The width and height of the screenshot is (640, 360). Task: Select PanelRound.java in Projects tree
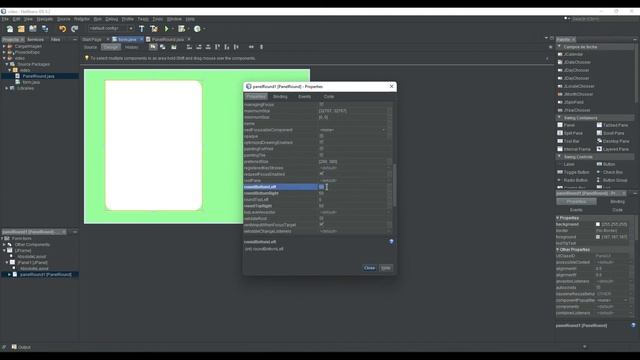coord(38,76)
